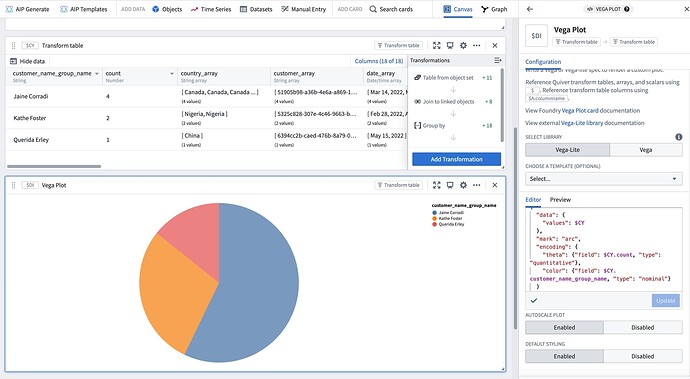Open the Transform table card more options menu
This screenshot has width=690, height=379.
click(477, 45)
